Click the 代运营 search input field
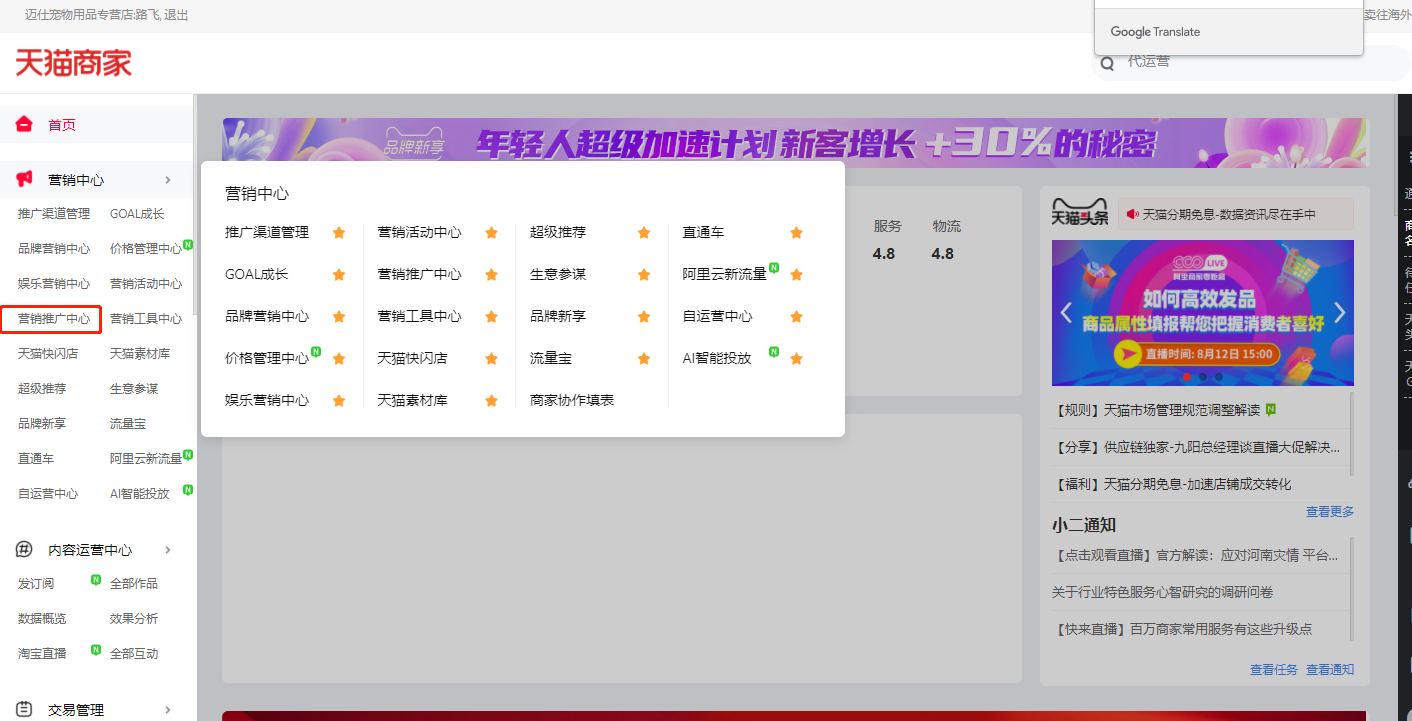The width and height of the screenshot is (1412, 721). coord(1250,62)
